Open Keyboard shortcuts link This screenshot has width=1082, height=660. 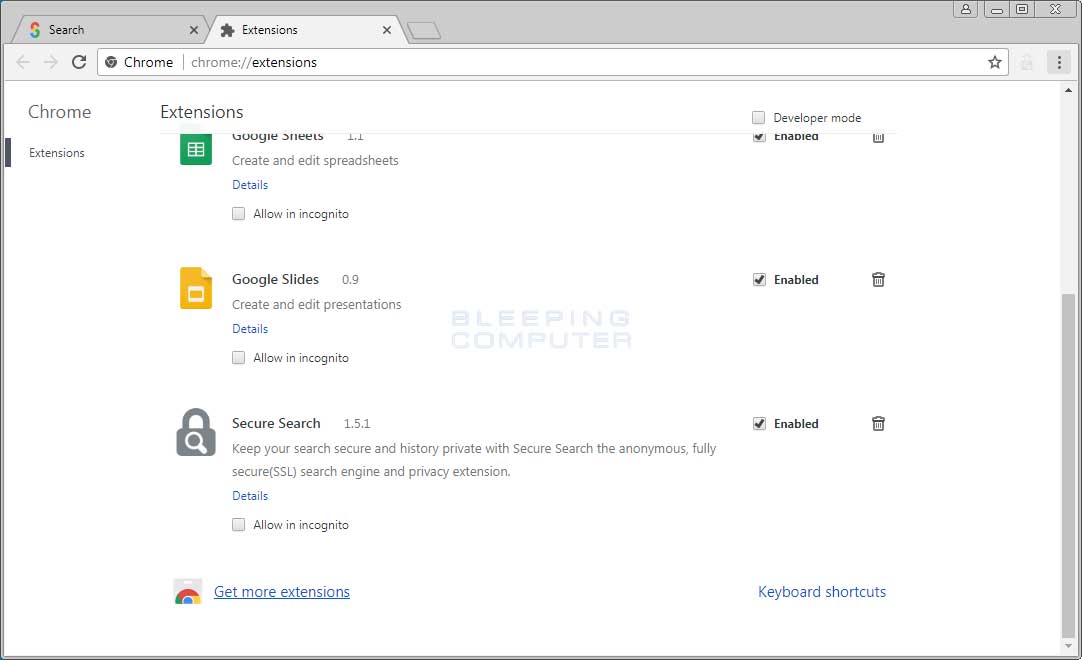click(822, 592)
